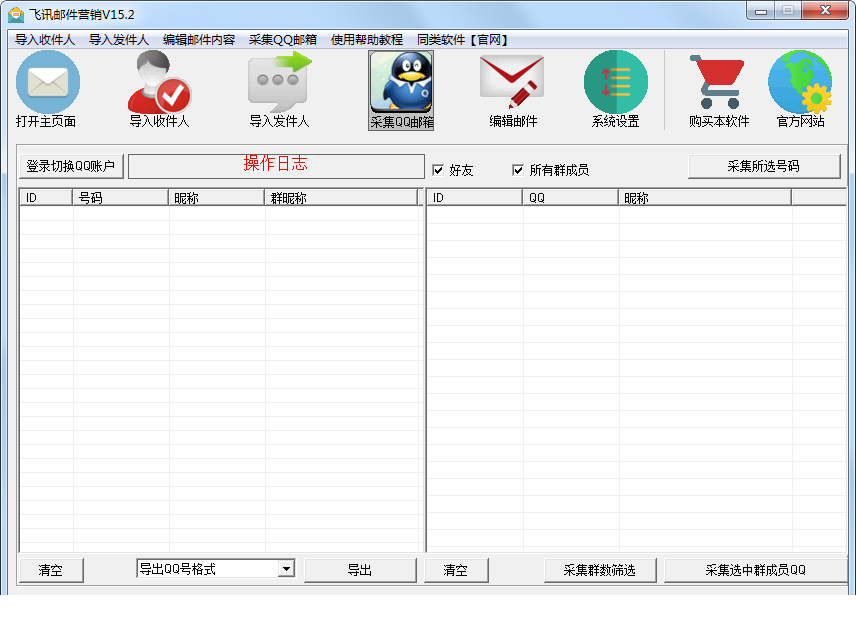Click the left 清空 button
The height and width of the screenshot is (618, 856).
click(51, 570)
